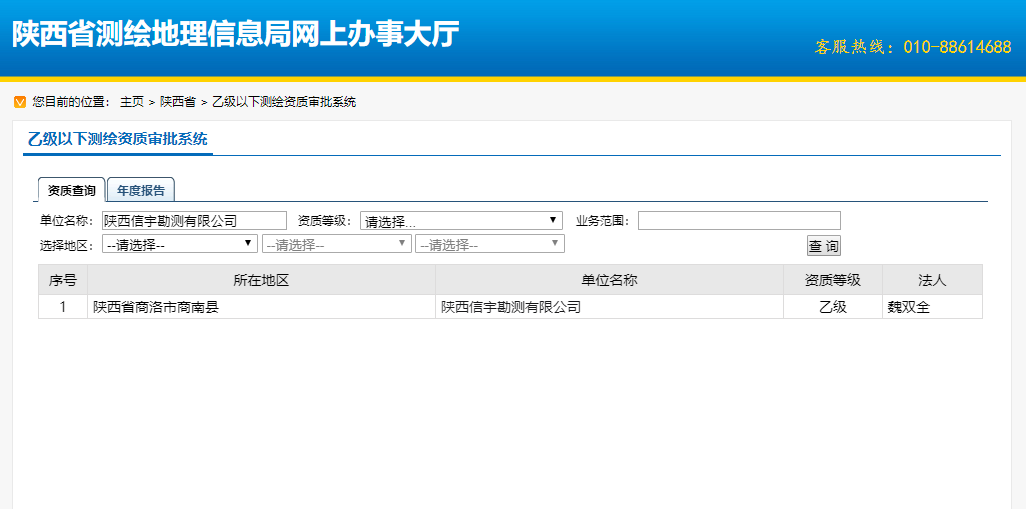Click the 魏双全 legal person cell
1026x509 pixels.
(x=908, y=307)
